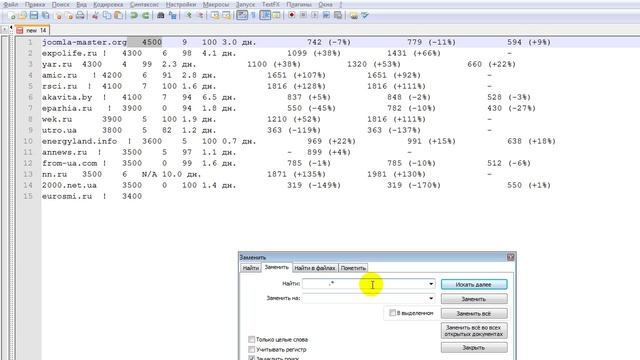
Task: Click the Paste toolbar icon
Action: point(118,16)
